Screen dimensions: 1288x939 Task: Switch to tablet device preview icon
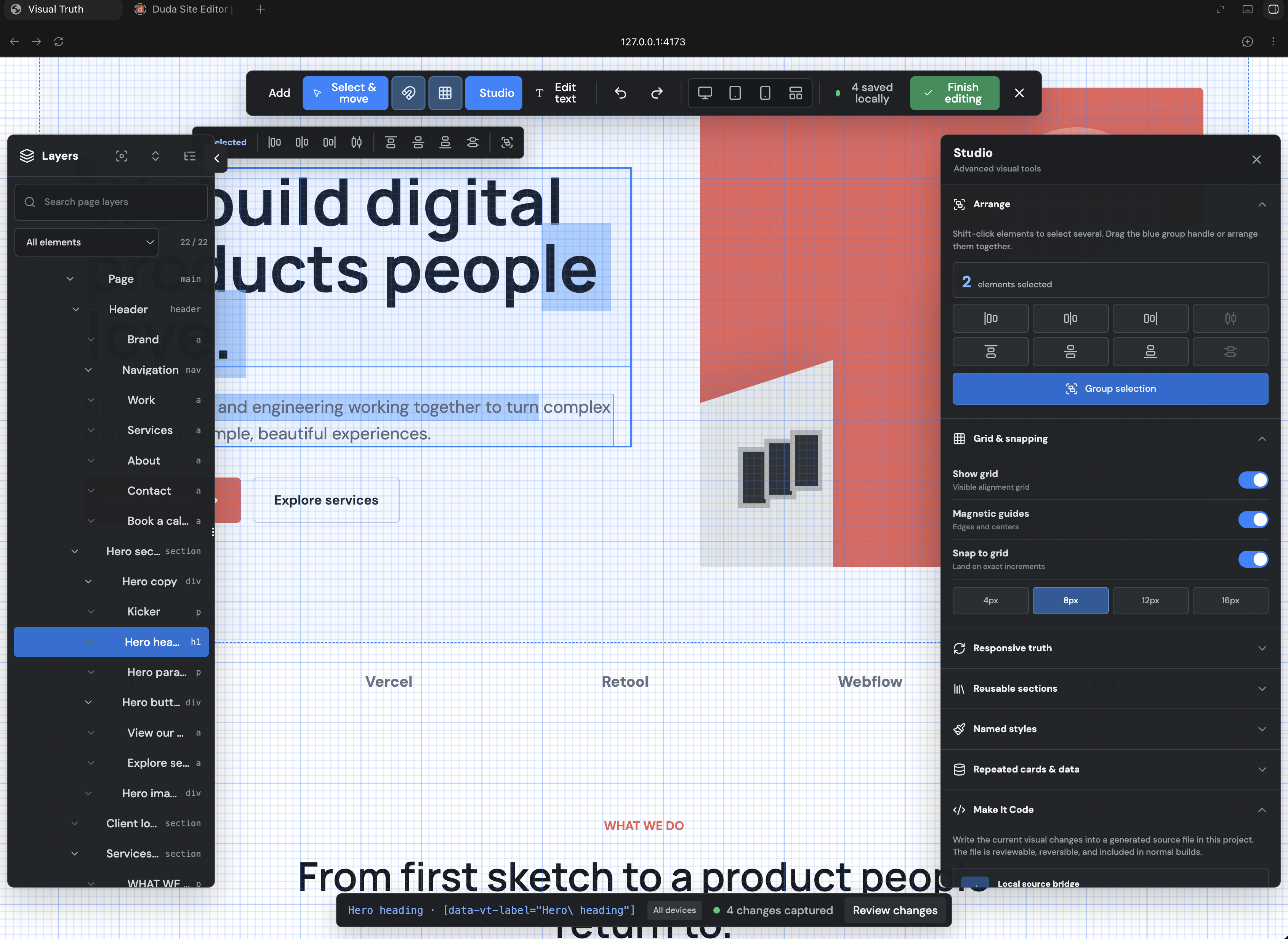point(735,93)
